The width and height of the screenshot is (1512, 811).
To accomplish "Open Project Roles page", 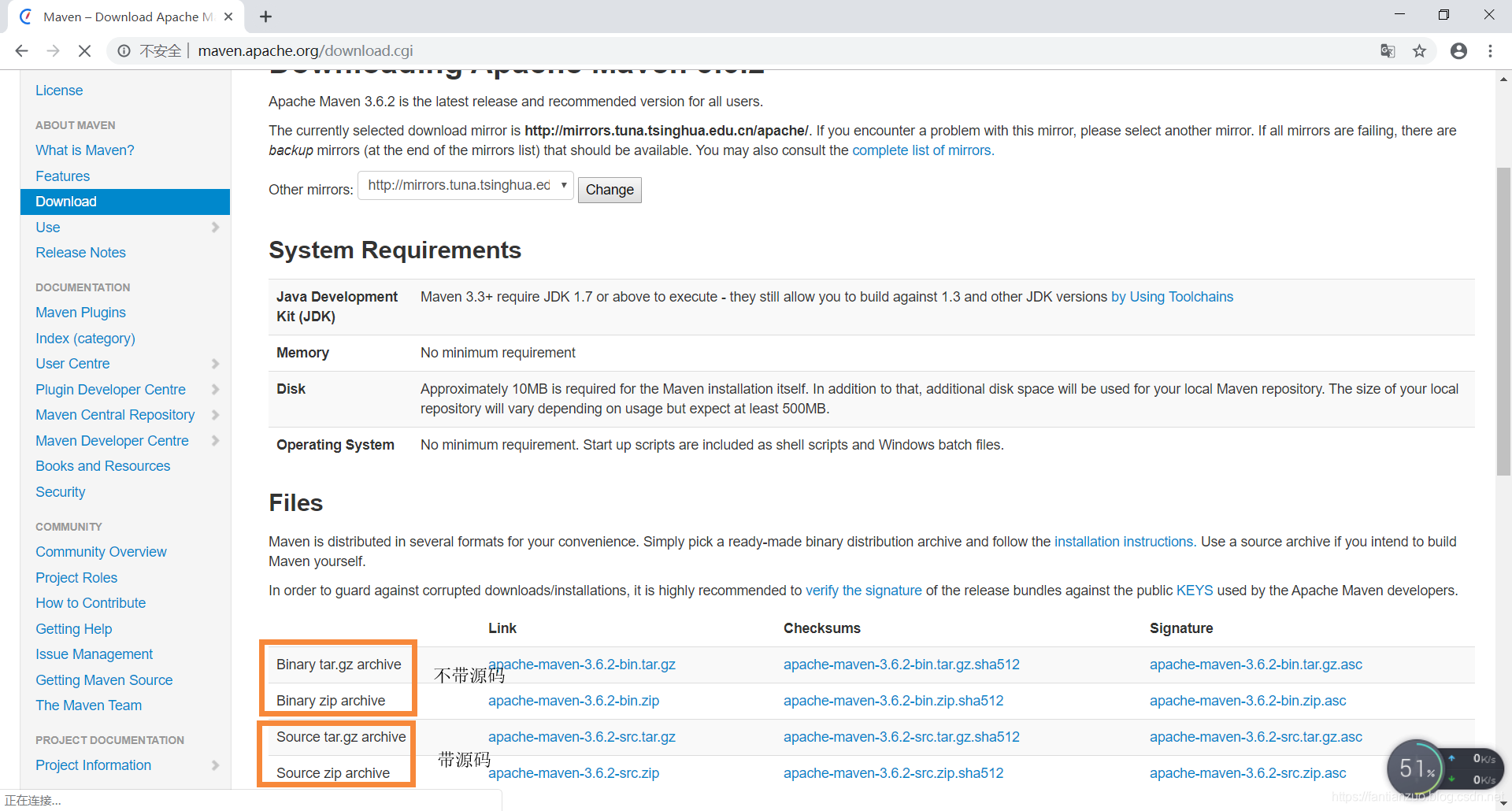I will (76, 578).
